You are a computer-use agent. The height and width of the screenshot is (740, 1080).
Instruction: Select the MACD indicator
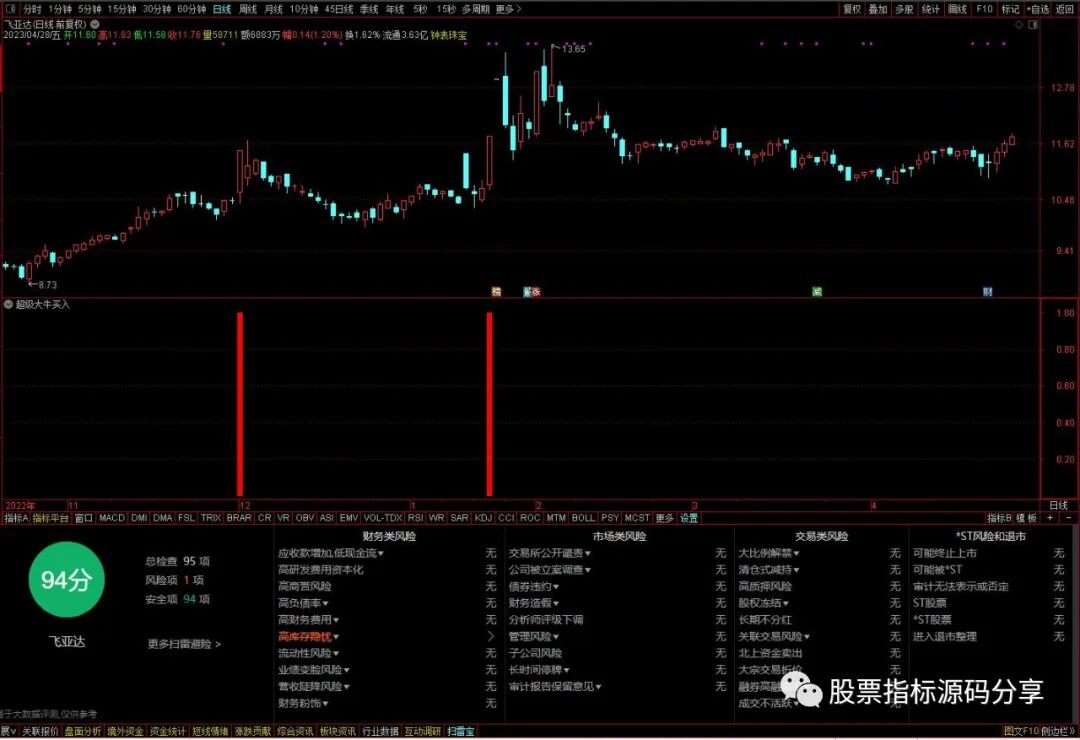click(112, 517)
